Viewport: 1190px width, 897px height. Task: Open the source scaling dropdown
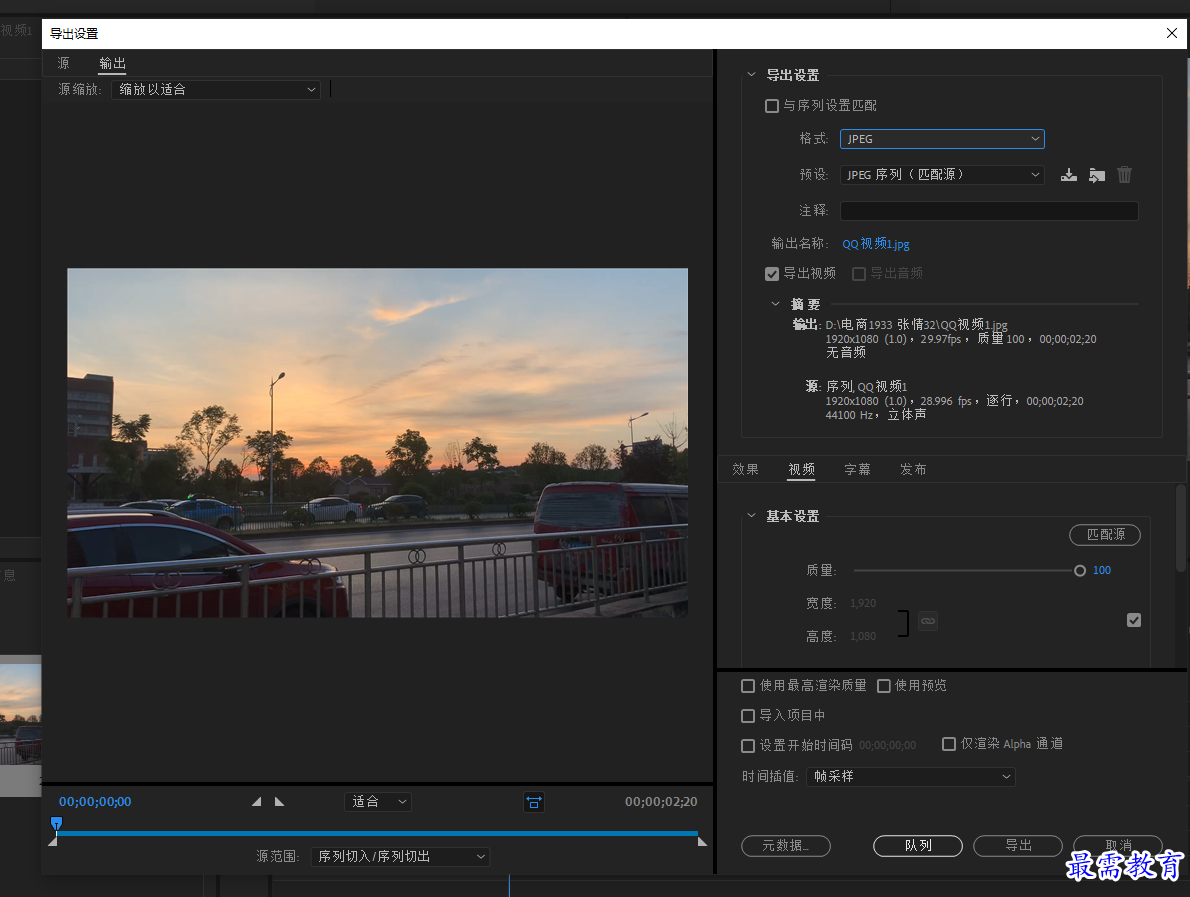[x=216, y=90]
